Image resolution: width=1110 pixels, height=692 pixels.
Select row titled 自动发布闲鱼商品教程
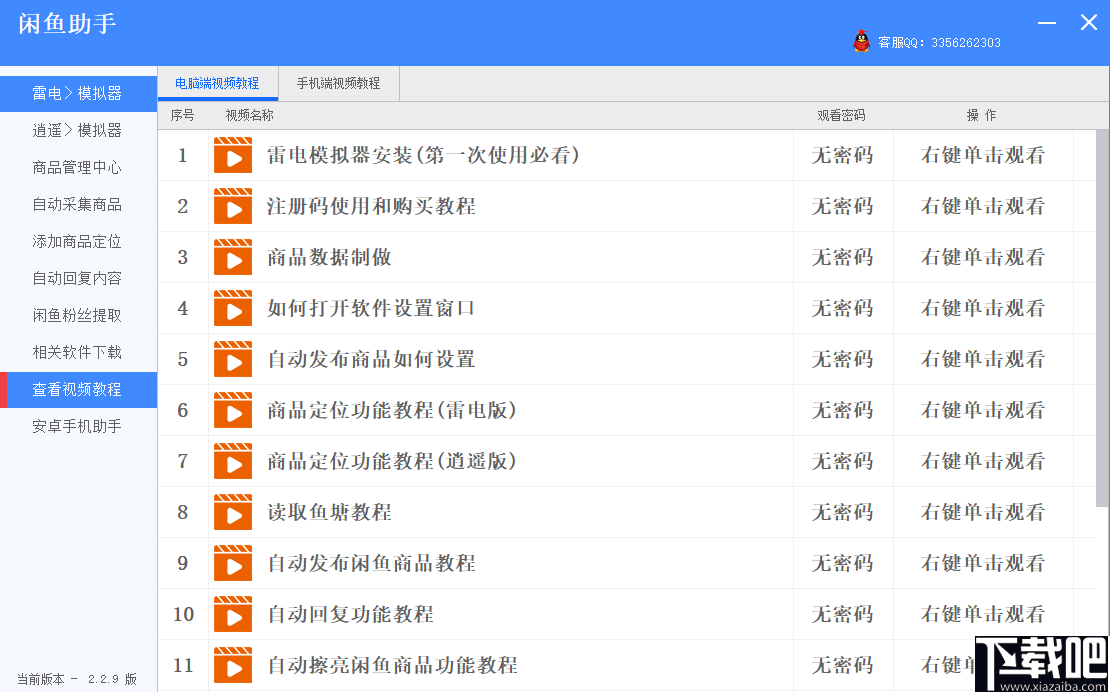click(x=626, y=563)
